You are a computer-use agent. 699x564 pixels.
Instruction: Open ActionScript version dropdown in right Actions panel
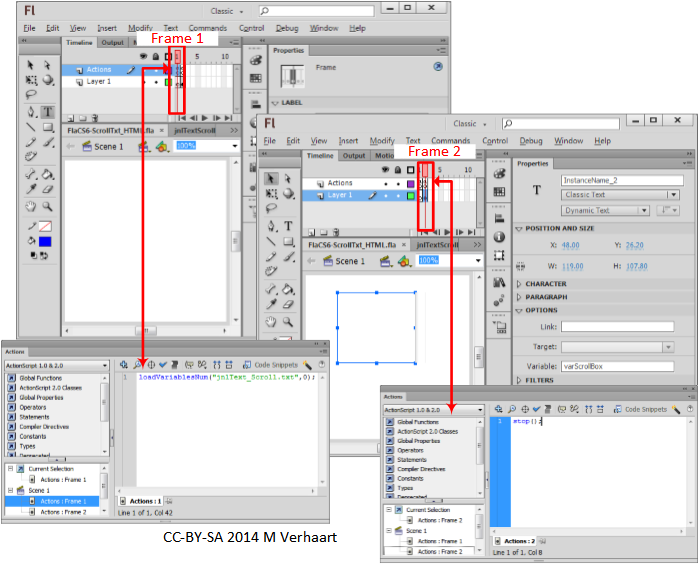433,410
